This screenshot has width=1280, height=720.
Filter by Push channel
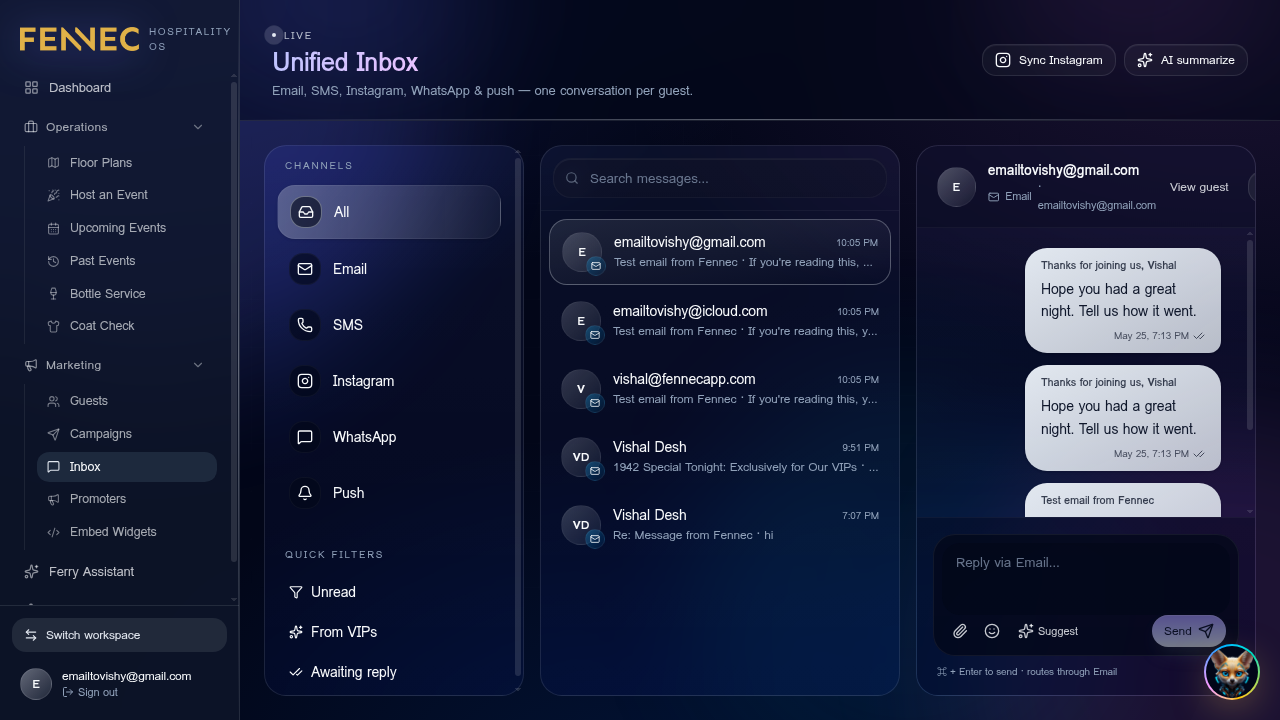(389, 493)
